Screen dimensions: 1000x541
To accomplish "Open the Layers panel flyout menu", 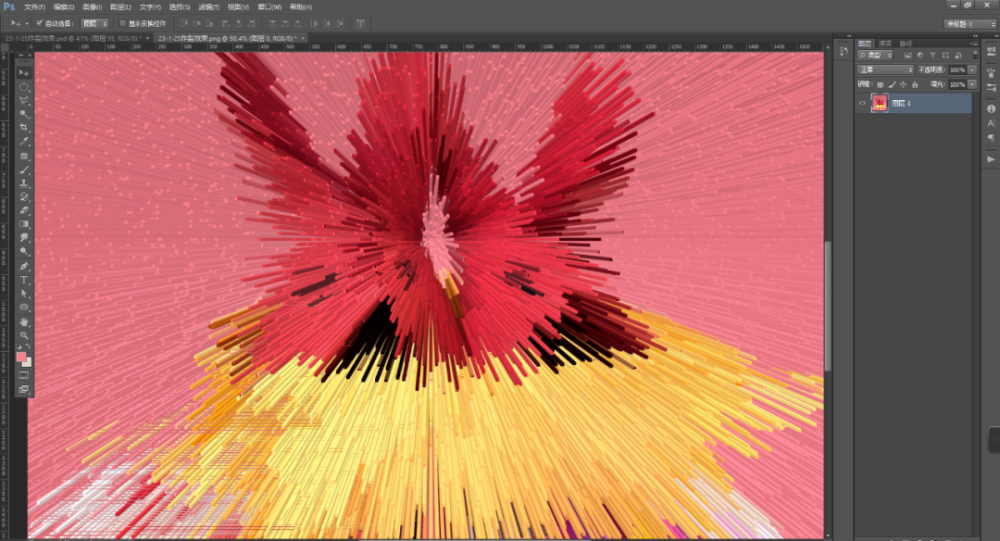I will pos(974,43).
